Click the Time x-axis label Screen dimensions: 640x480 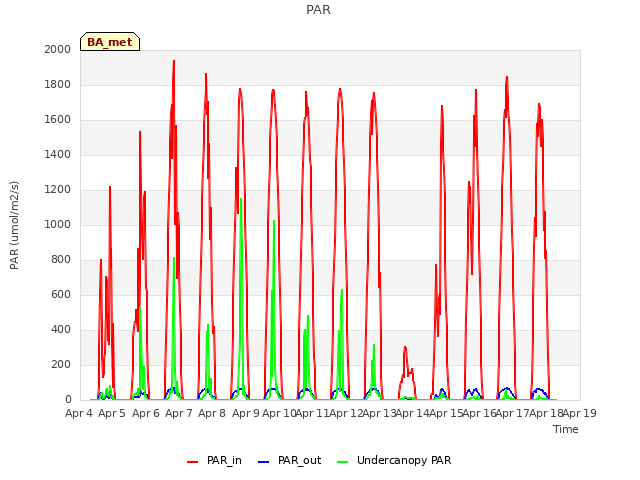566,429
